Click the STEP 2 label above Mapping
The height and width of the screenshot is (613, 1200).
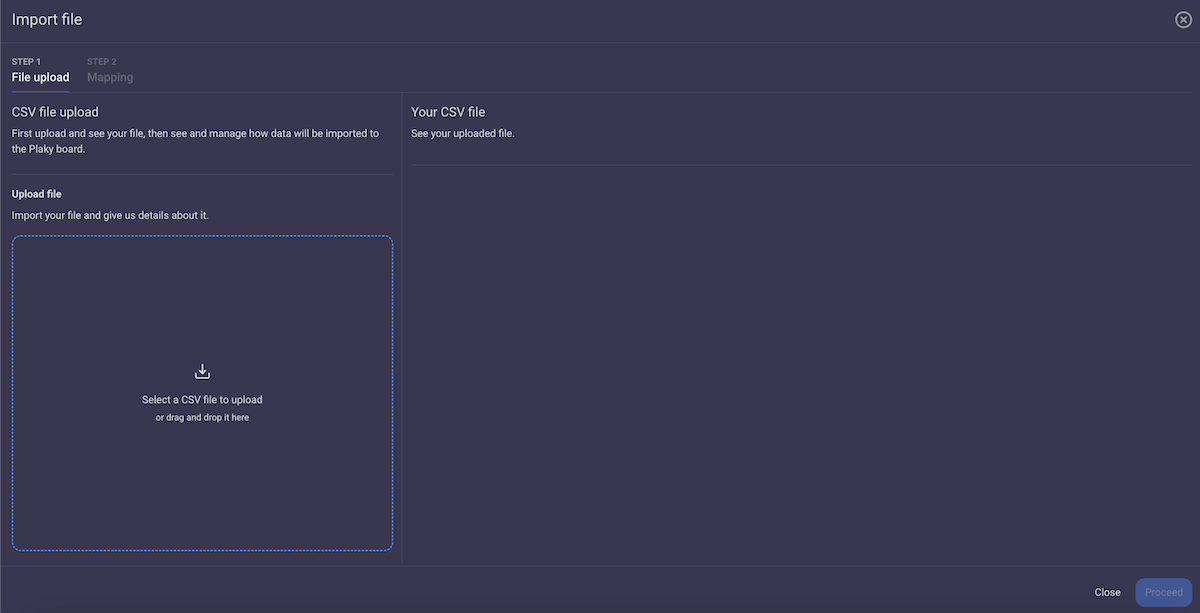(x=101, y=60)
